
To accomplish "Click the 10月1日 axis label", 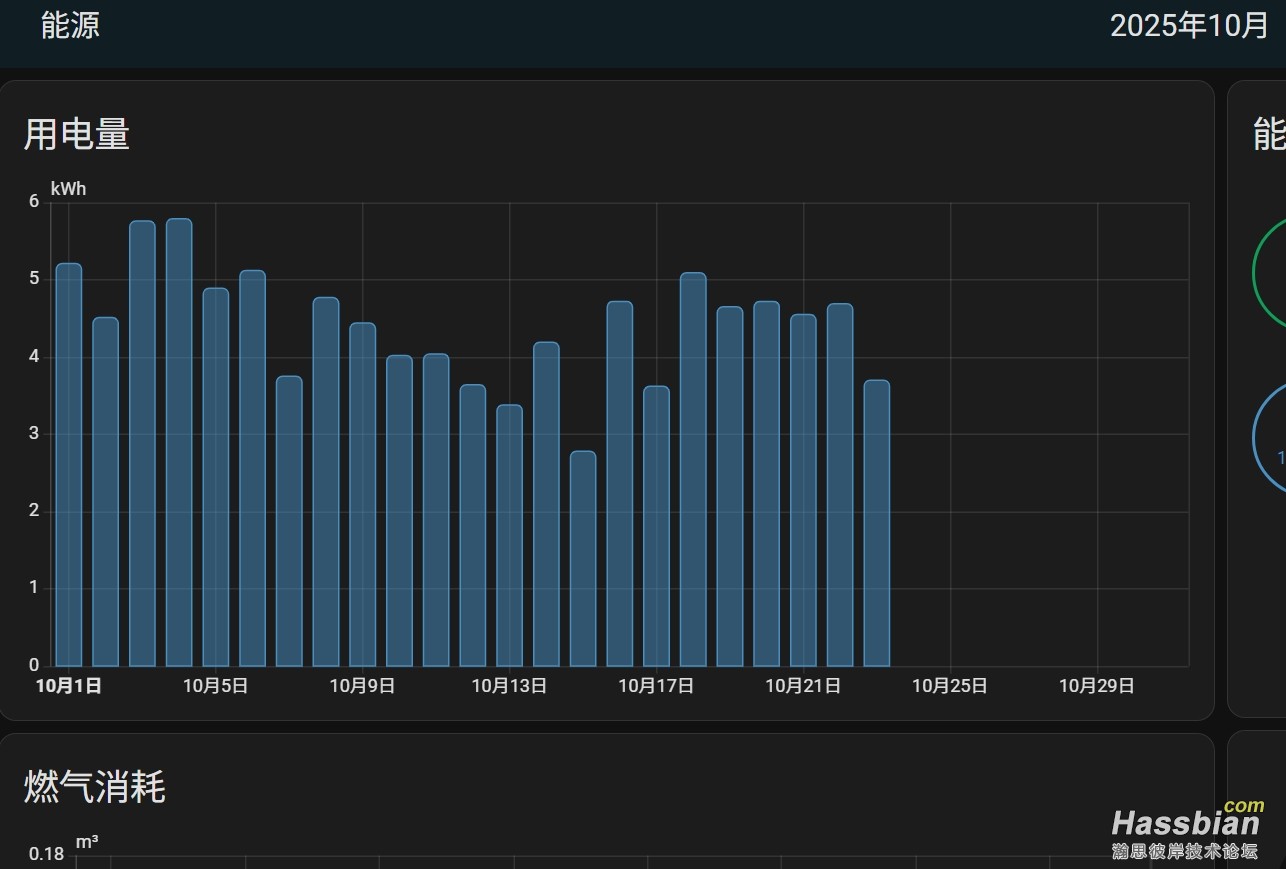I will [69, 686].
